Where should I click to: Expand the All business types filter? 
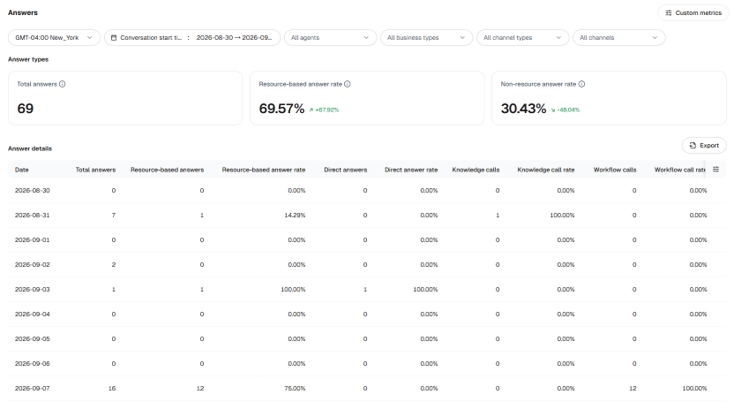coord(426,37)
